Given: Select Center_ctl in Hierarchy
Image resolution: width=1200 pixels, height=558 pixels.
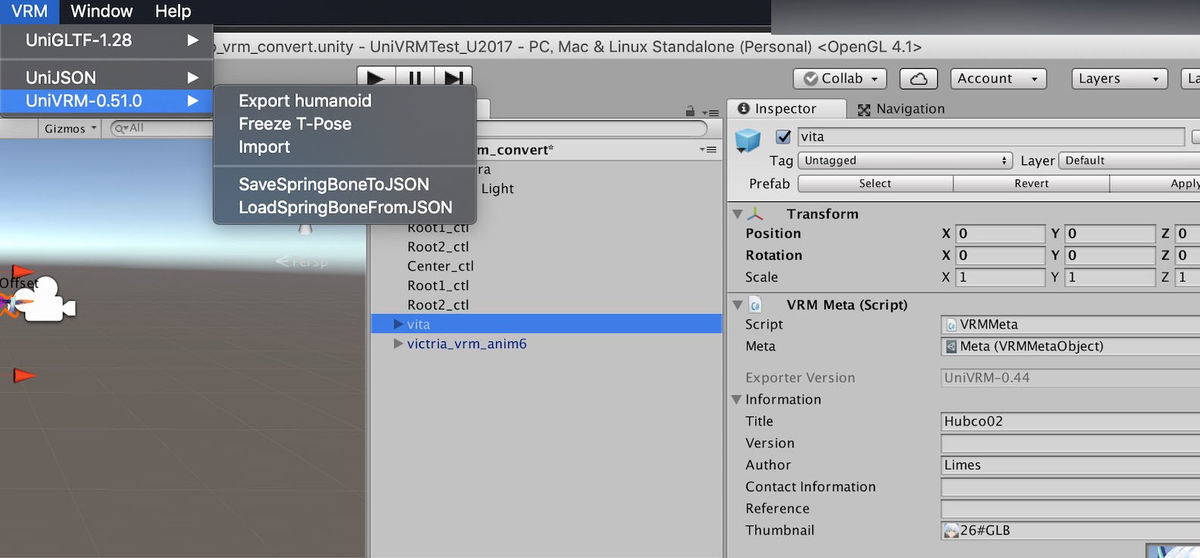Looking at the screenshot, I should [x=440, y=266].
